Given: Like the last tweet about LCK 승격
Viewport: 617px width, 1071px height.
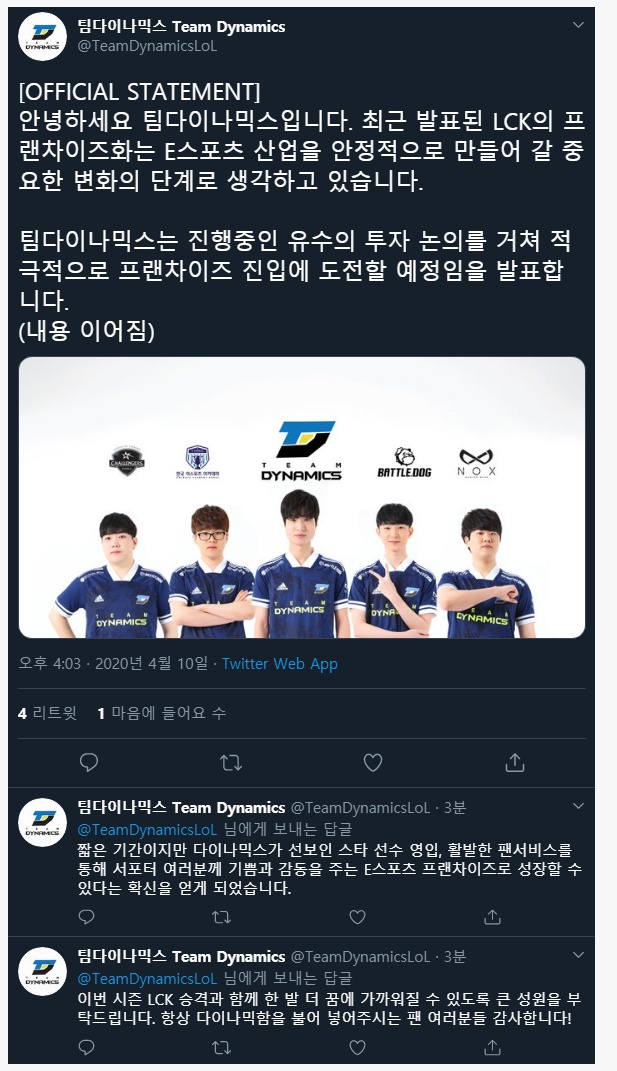Looking at the screenshot, I should tap(357, 1047).
